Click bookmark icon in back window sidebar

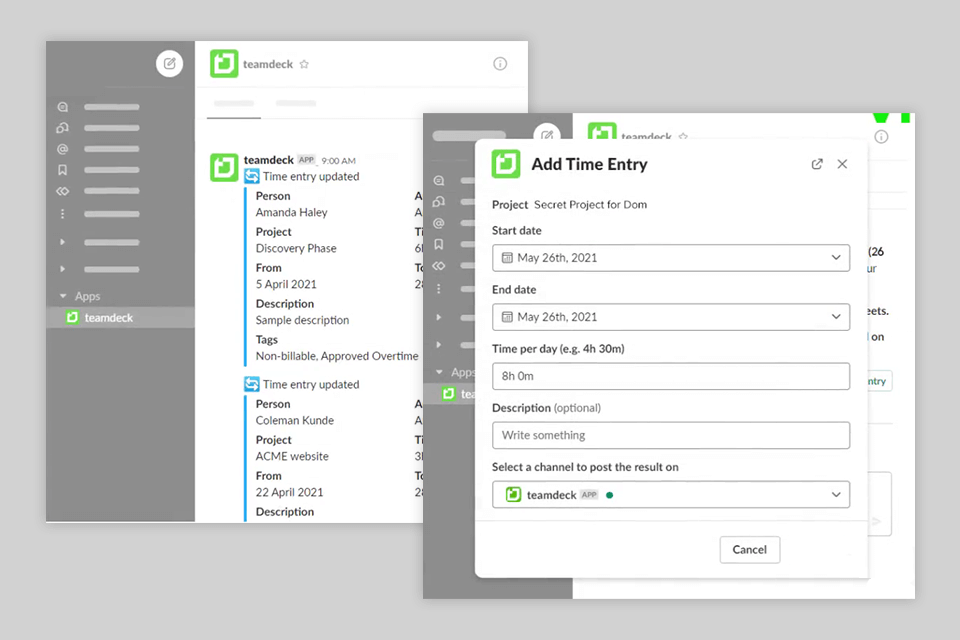click(x=62, y=170)
